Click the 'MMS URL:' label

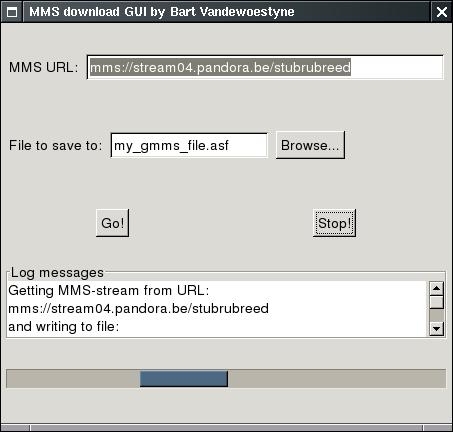(x=43, y=67)
